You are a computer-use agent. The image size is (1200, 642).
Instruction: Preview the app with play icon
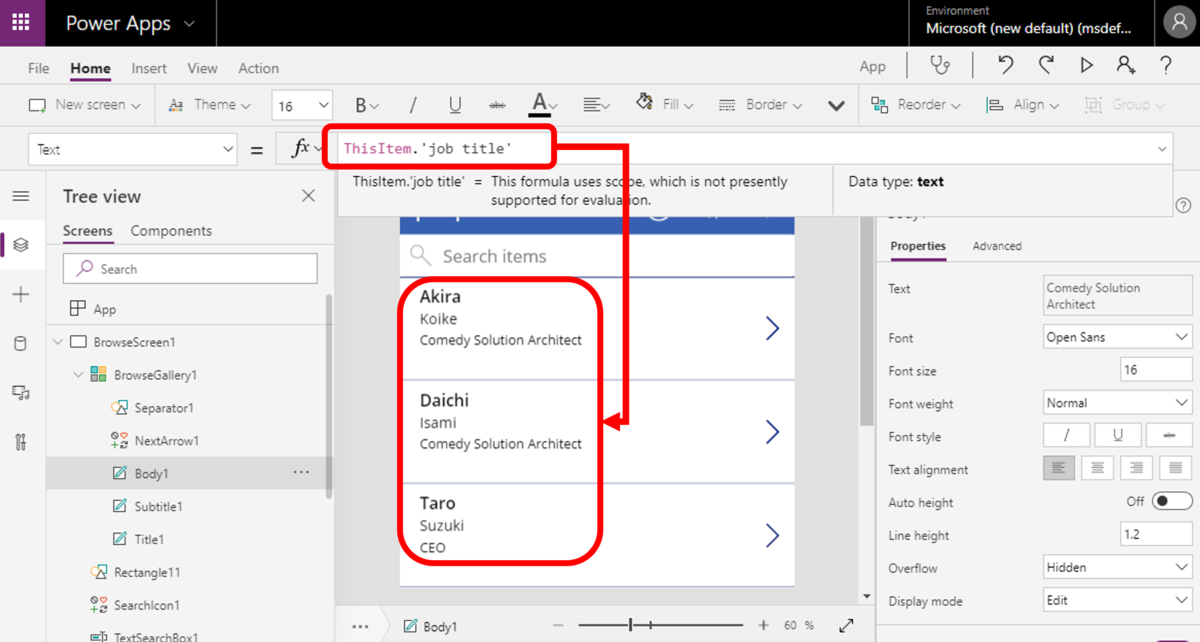1087,66
